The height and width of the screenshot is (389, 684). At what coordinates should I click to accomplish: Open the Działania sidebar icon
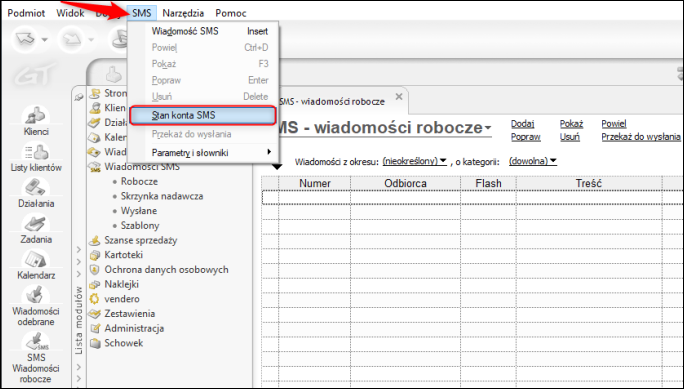pos(36,193)
